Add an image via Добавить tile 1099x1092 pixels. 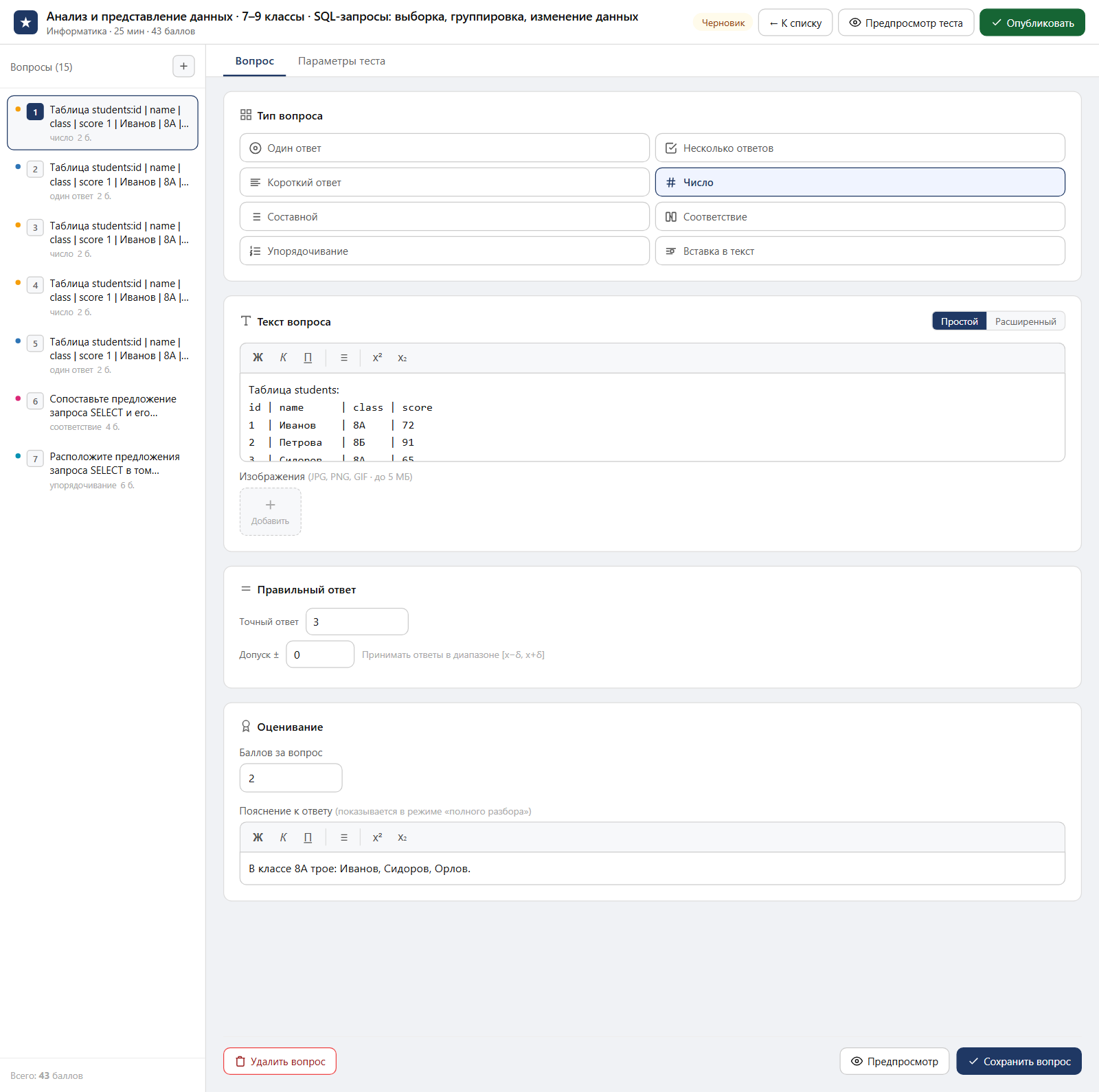(271, 512)
